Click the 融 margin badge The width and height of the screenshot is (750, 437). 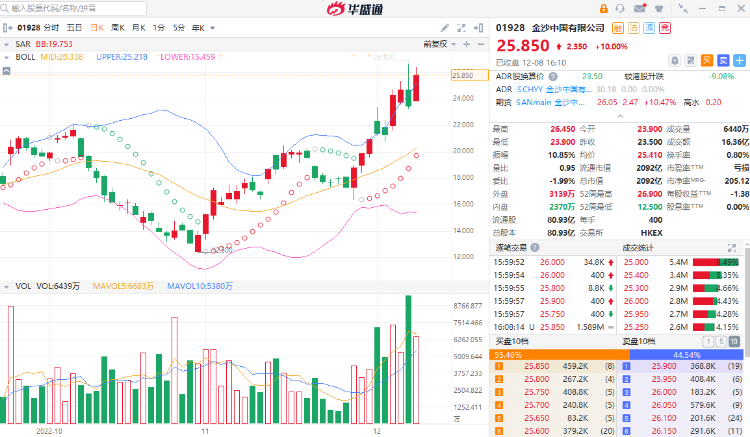[x=618, y=28]
